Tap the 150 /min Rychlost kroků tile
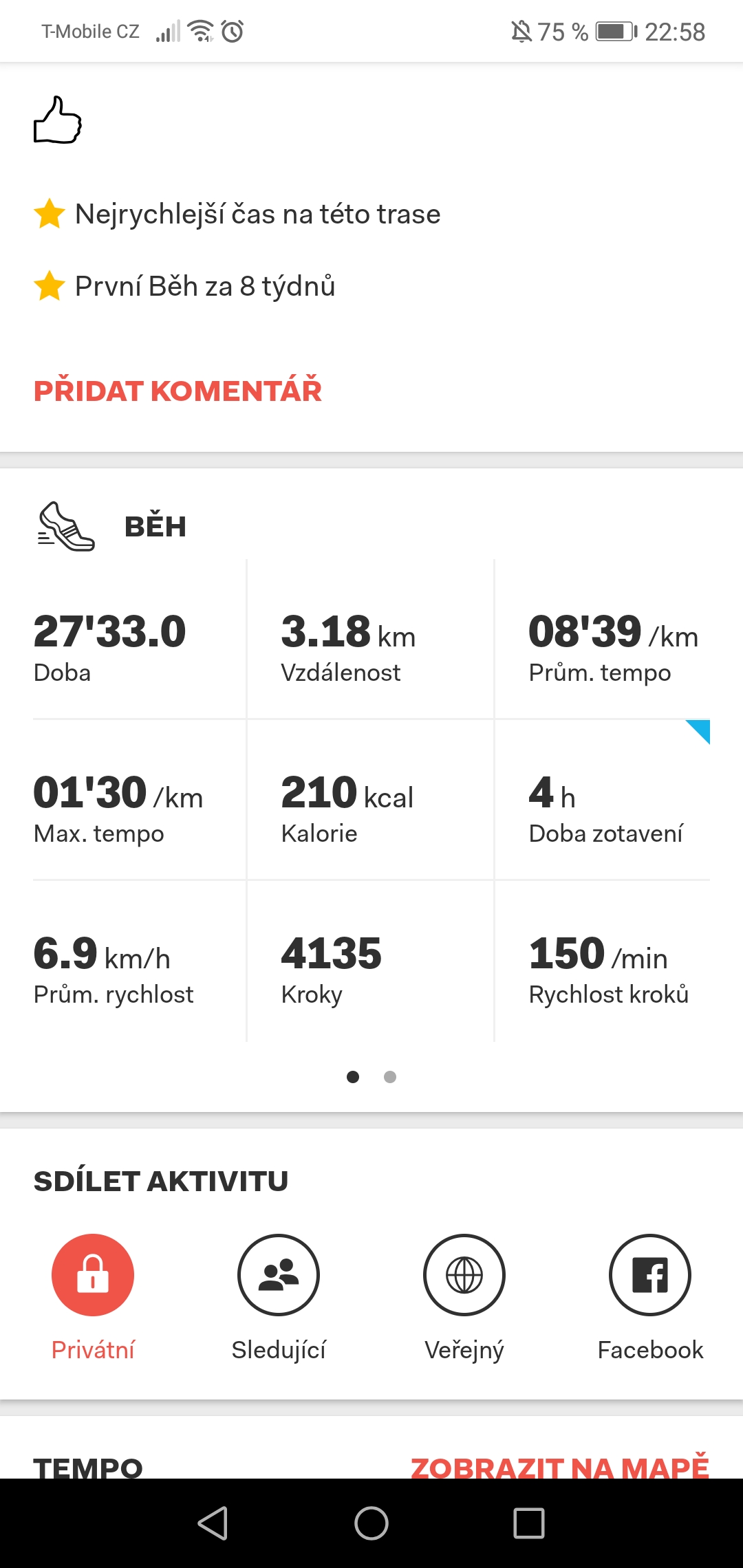Viewport: 743px width, 1568px height. click(603, 961)
